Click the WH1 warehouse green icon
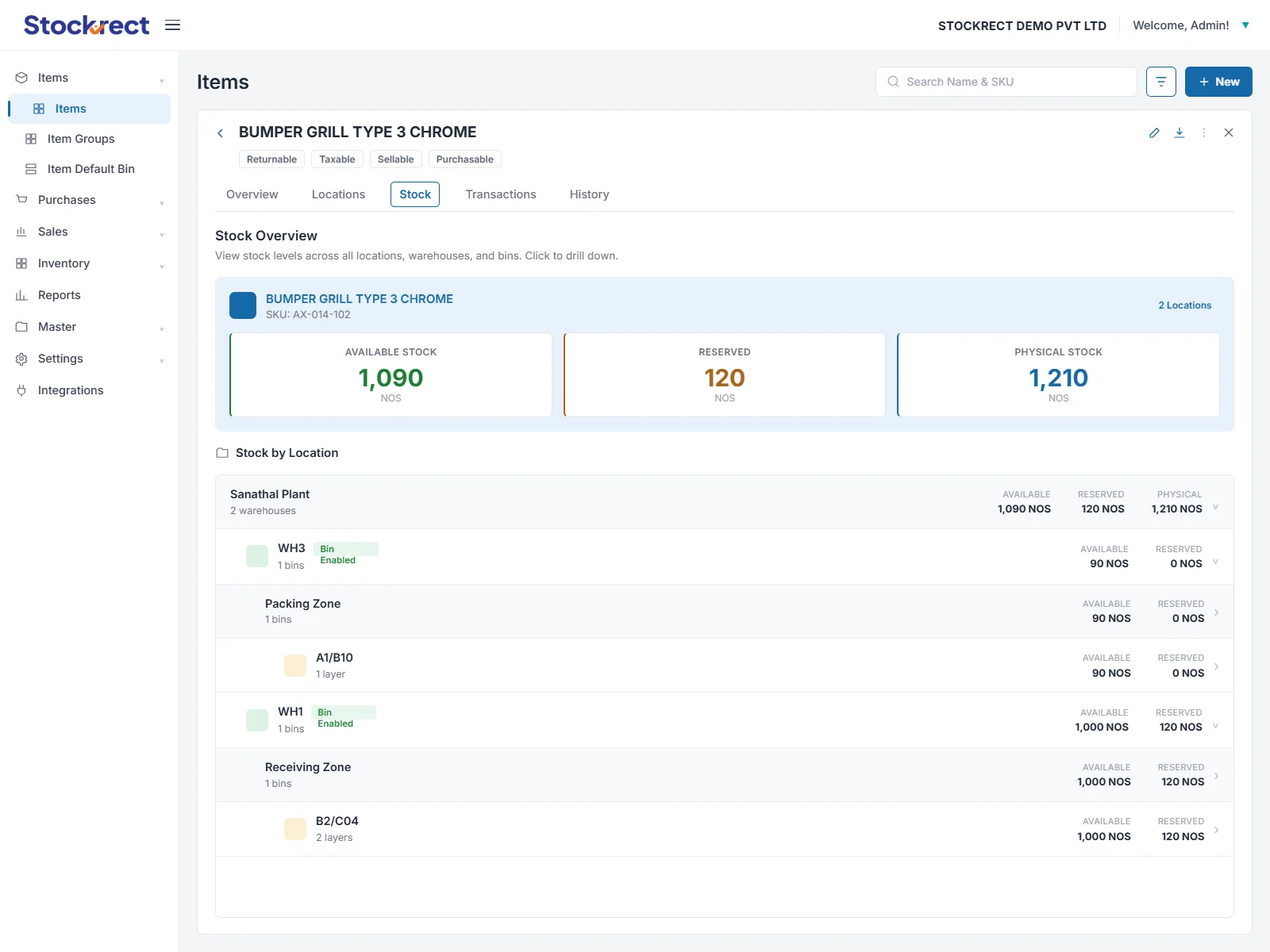 [257, 720]
